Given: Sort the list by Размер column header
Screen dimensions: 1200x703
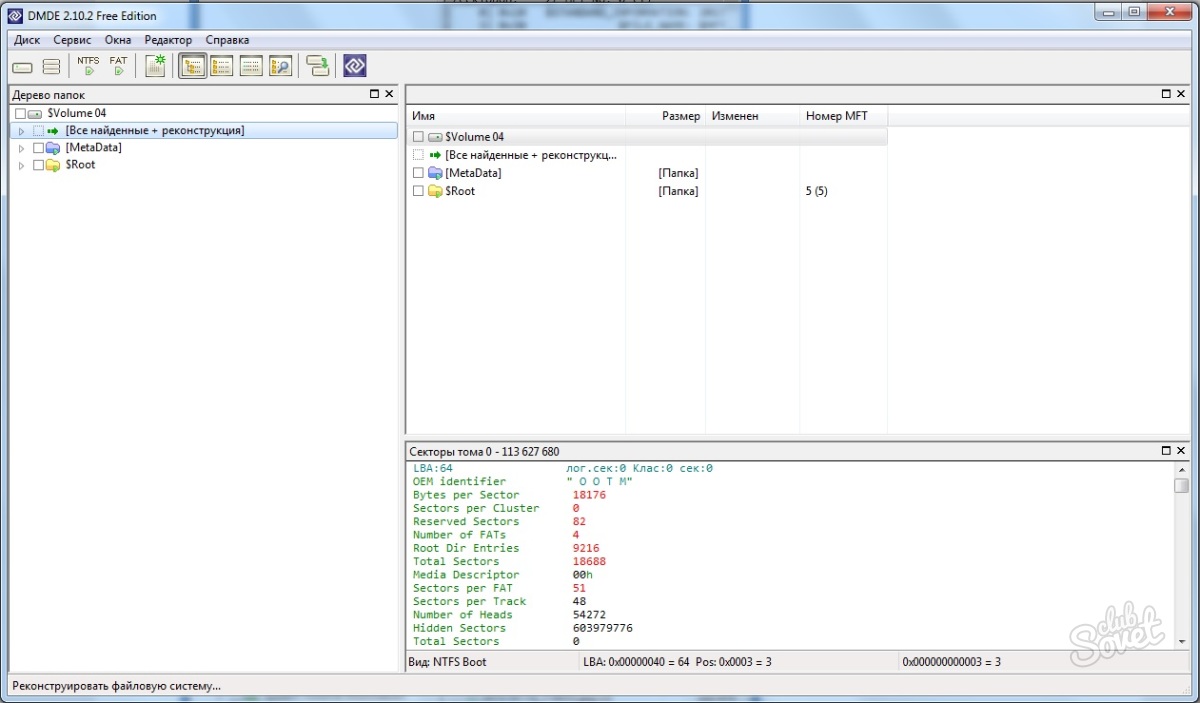Looking at the screenshot, I should tap(680, 116).
